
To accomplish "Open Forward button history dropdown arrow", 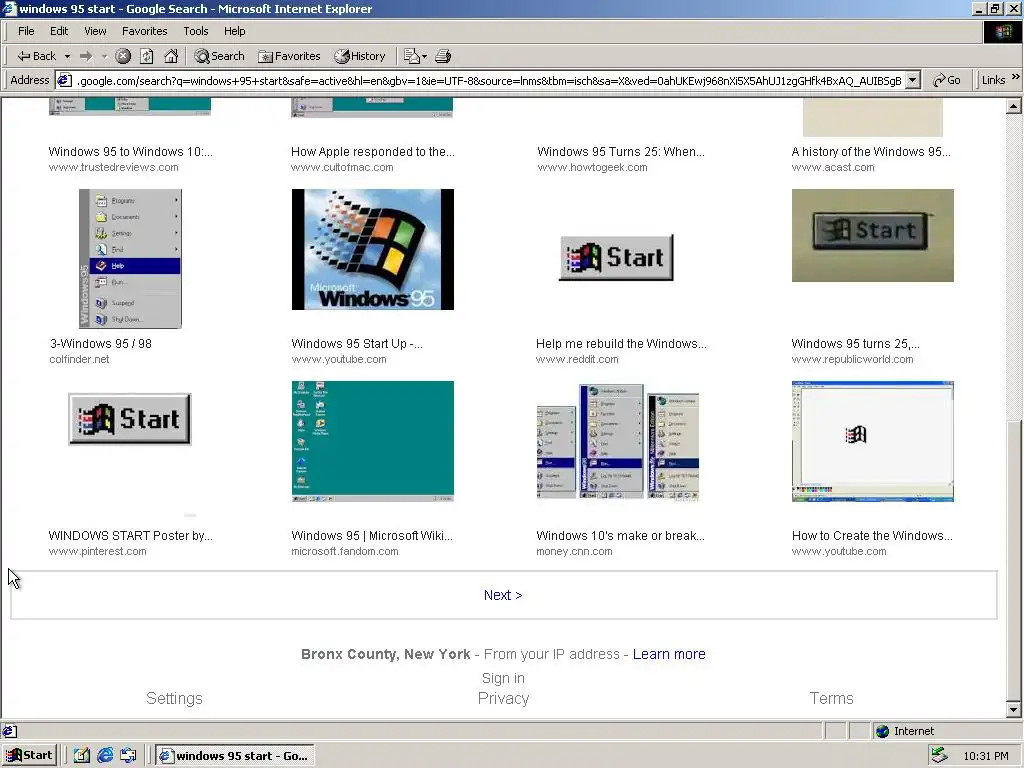I will pyautogui.click(x=104, y=56).
